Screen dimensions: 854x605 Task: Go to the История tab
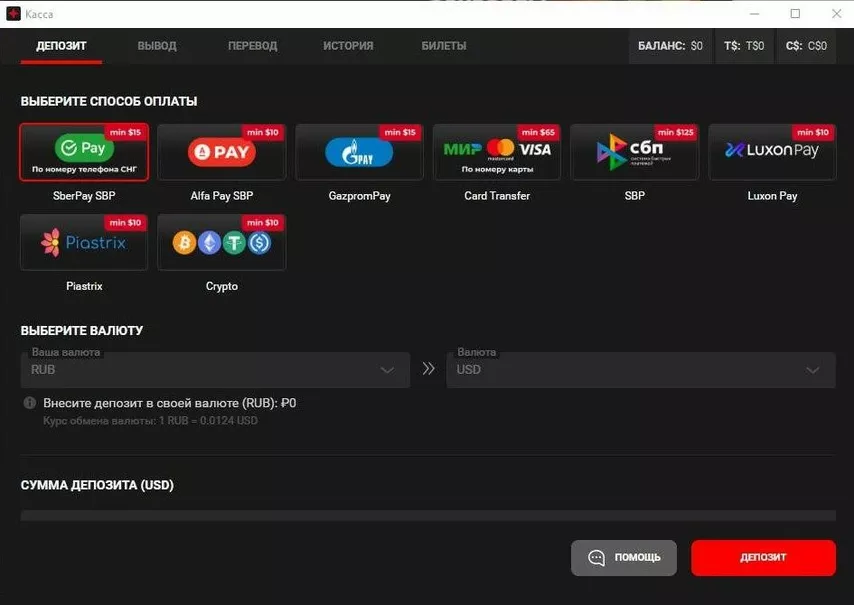click(348, 46)
